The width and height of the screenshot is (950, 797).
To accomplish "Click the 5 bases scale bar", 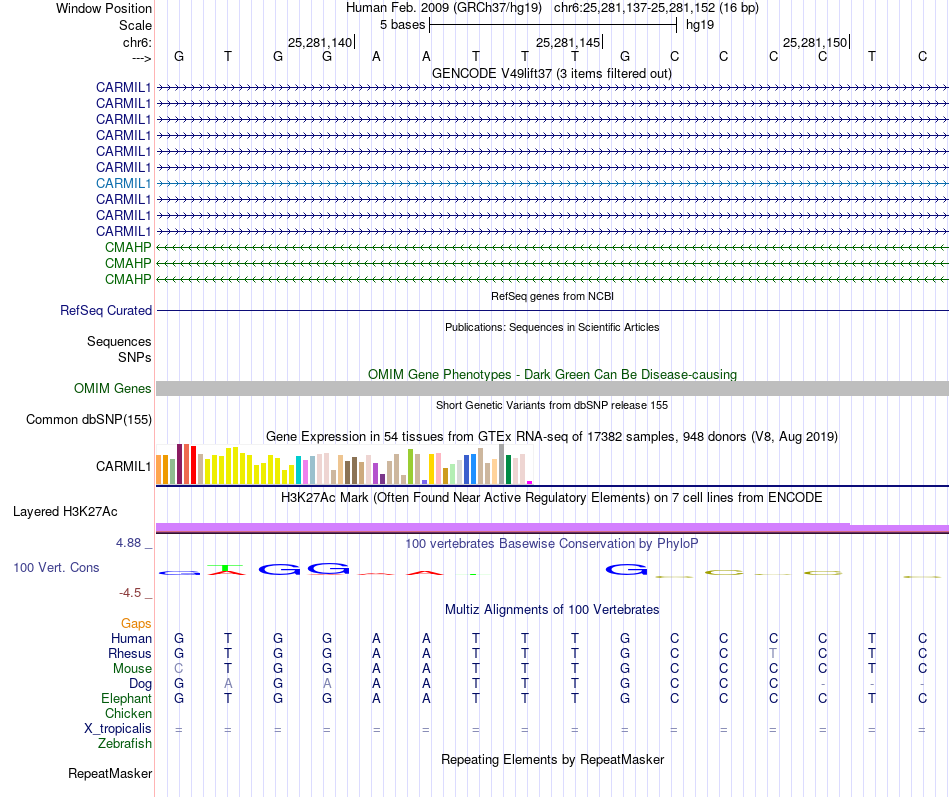I will 553,25.
